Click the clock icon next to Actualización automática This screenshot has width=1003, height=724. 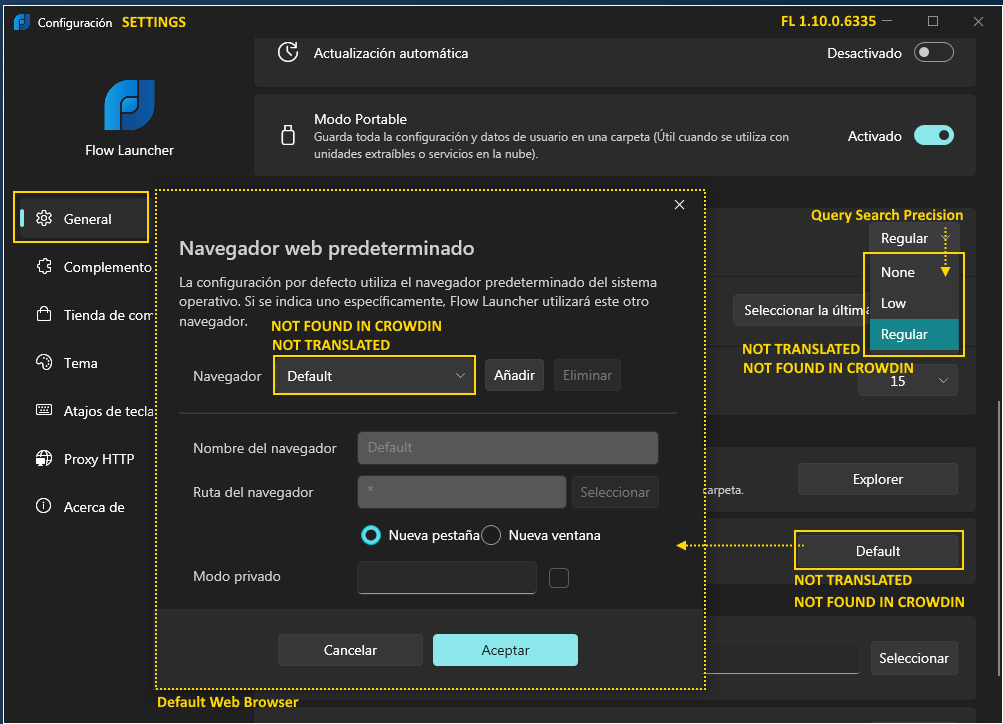pos(290,52)
